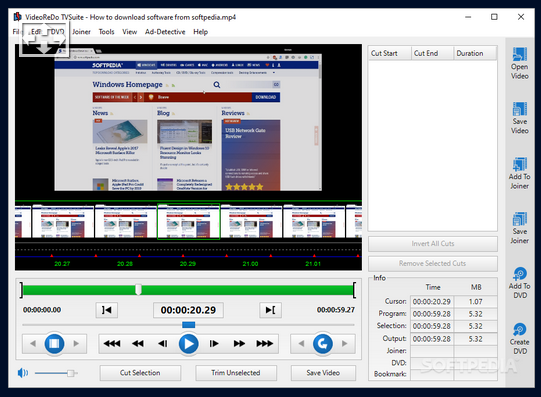
Task: Click the Create DVD icon
Action: [x=520, y=330]
